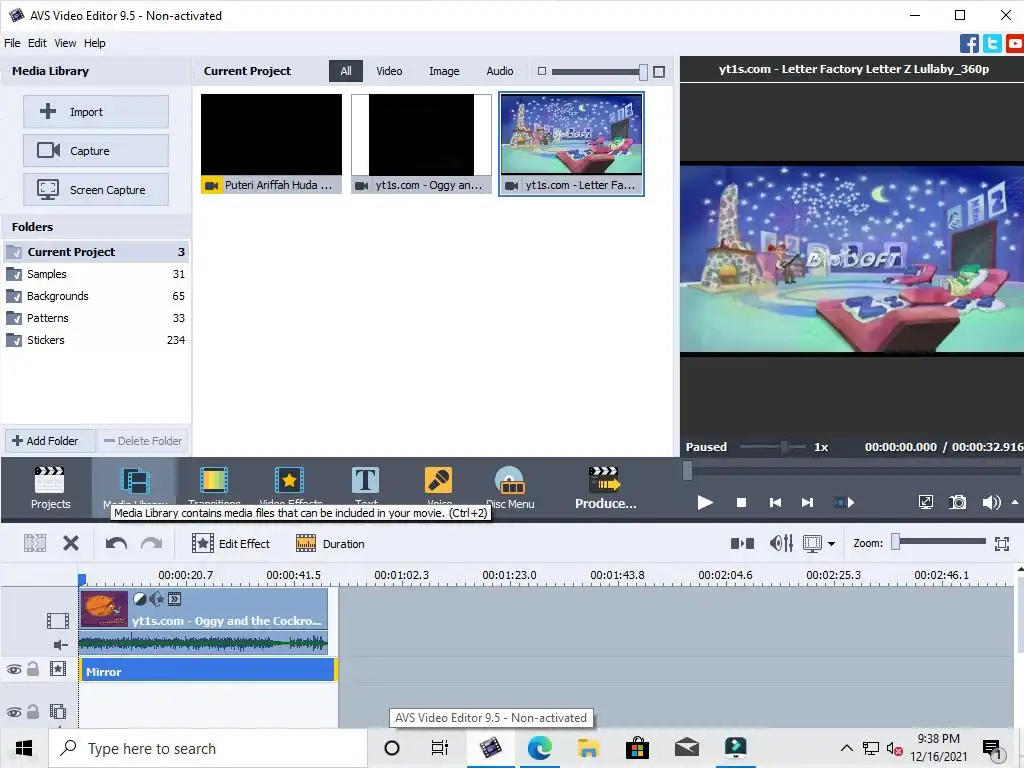Image resolution: width=1024 pixels, height=768 pixels.
Task: Click the next scene button
Action: point(844,502)
